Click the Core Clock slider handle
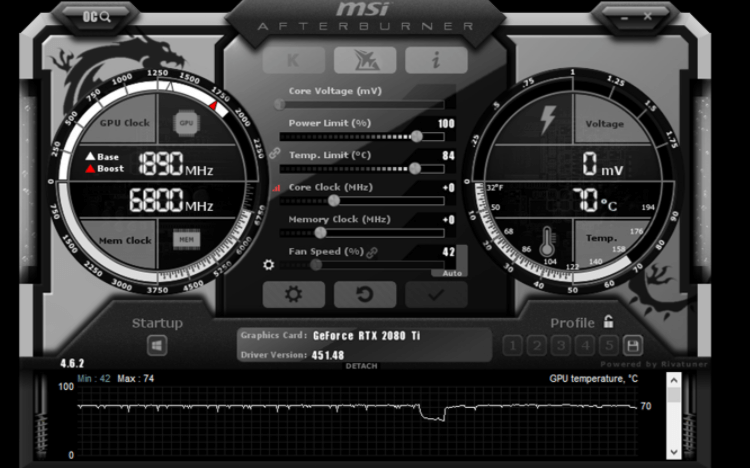Viewport: 750px width, 468px height. click(334, 200)
